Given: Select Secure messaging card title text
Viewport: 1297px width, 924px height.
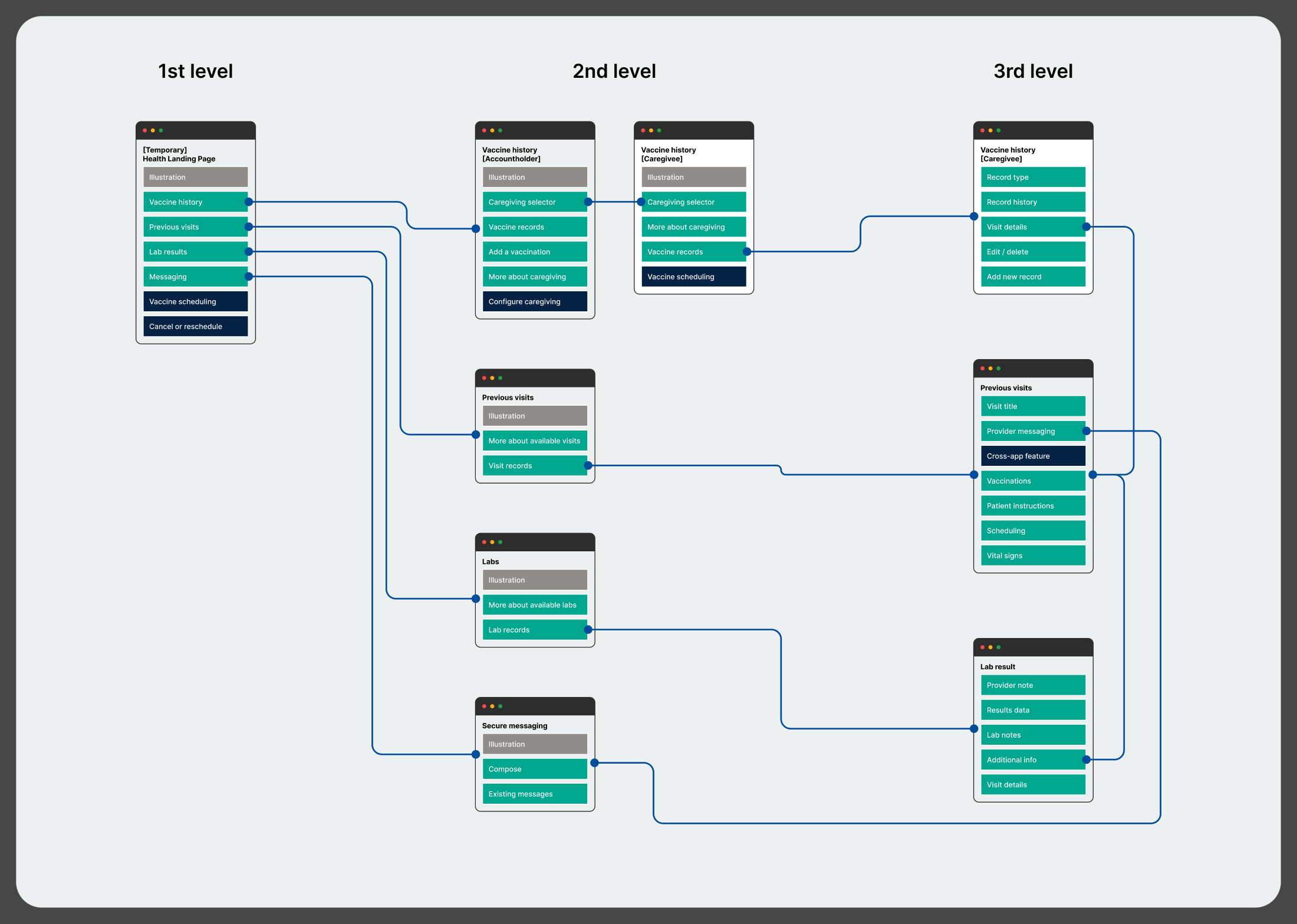Looking at the screenshot, I should pyautogui.click(x=515, y=726).
